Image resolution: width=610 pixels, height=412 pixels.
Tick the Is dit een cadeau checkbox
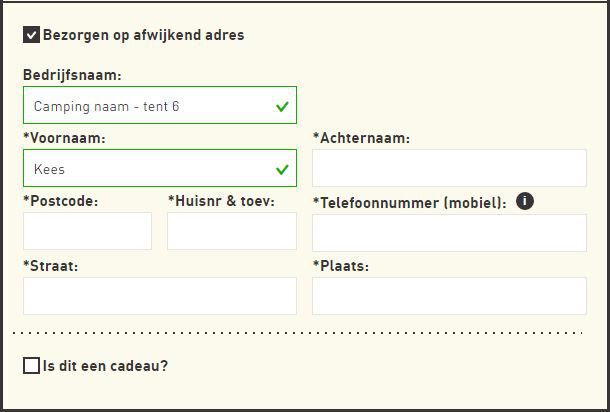pyautogui.click(x=31, y=366)
